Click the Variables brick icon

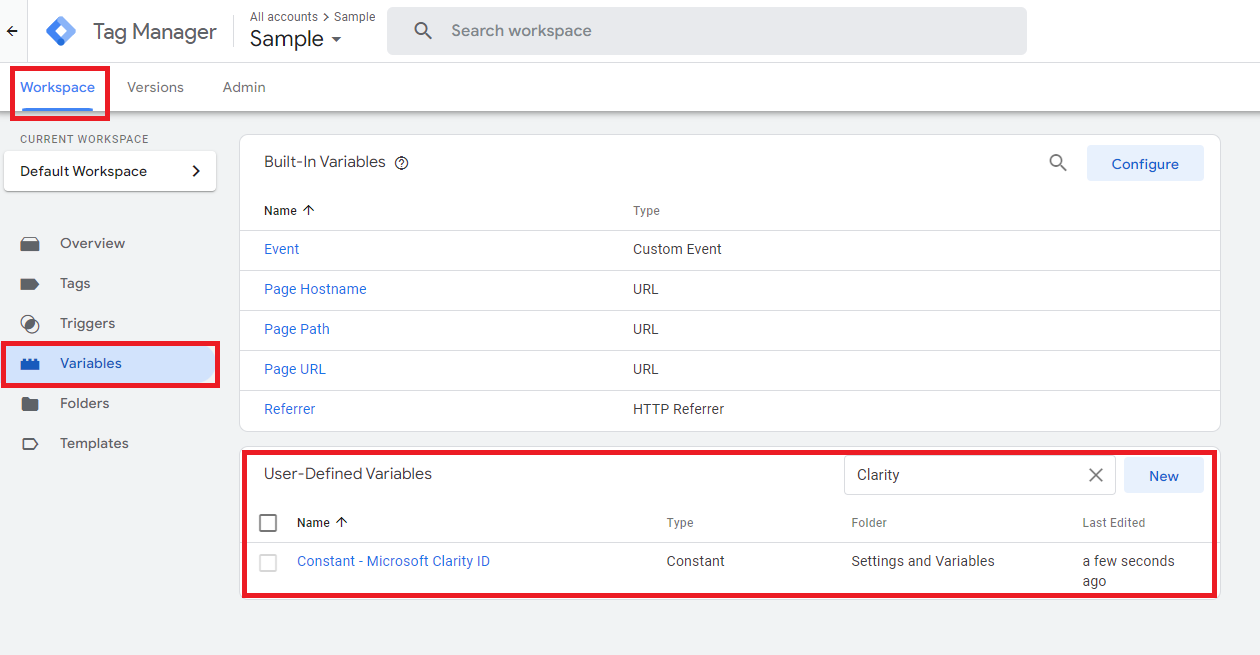tap(30, 364)
